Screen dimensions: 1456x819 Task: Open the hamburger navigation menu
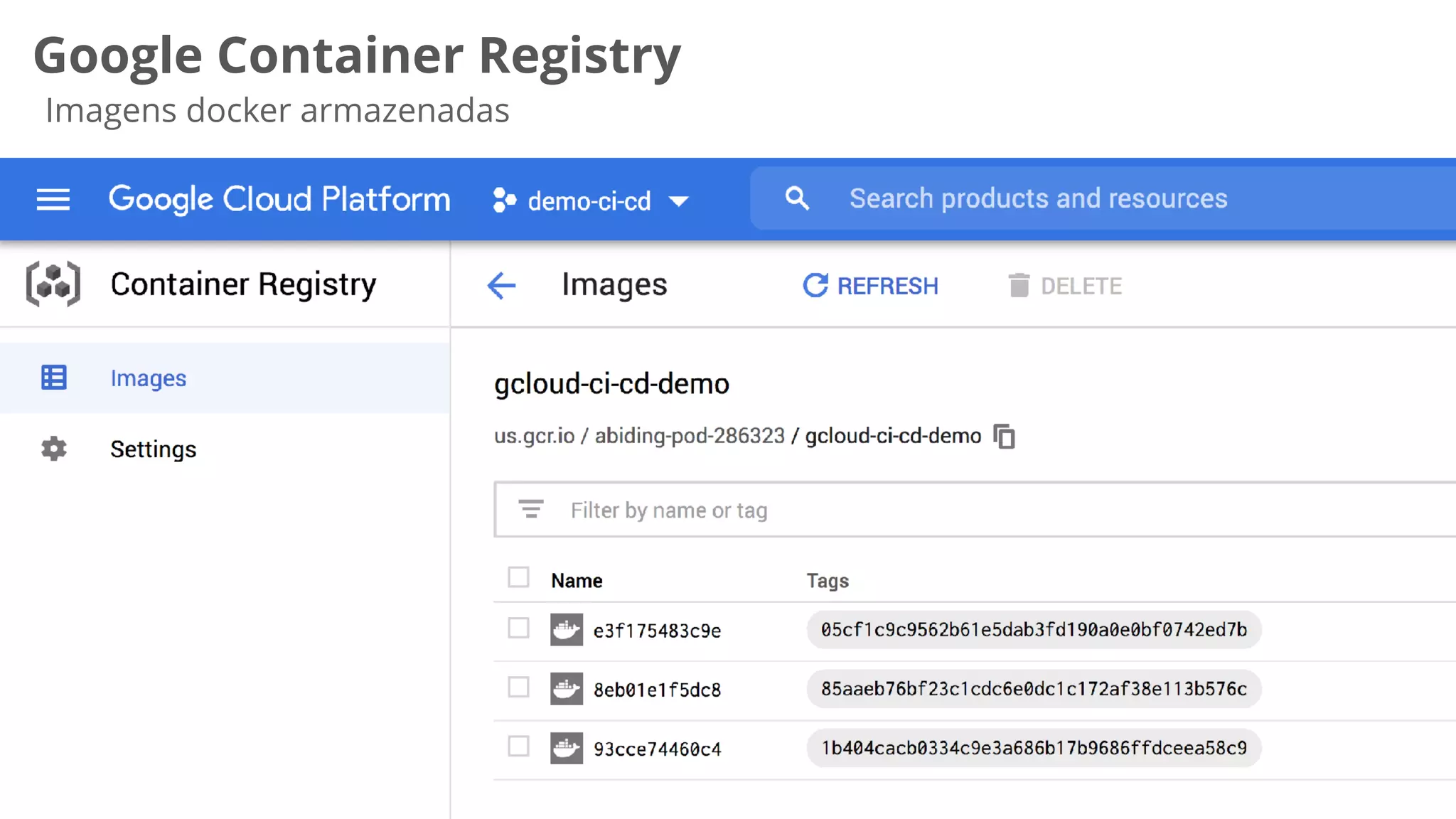53,200
